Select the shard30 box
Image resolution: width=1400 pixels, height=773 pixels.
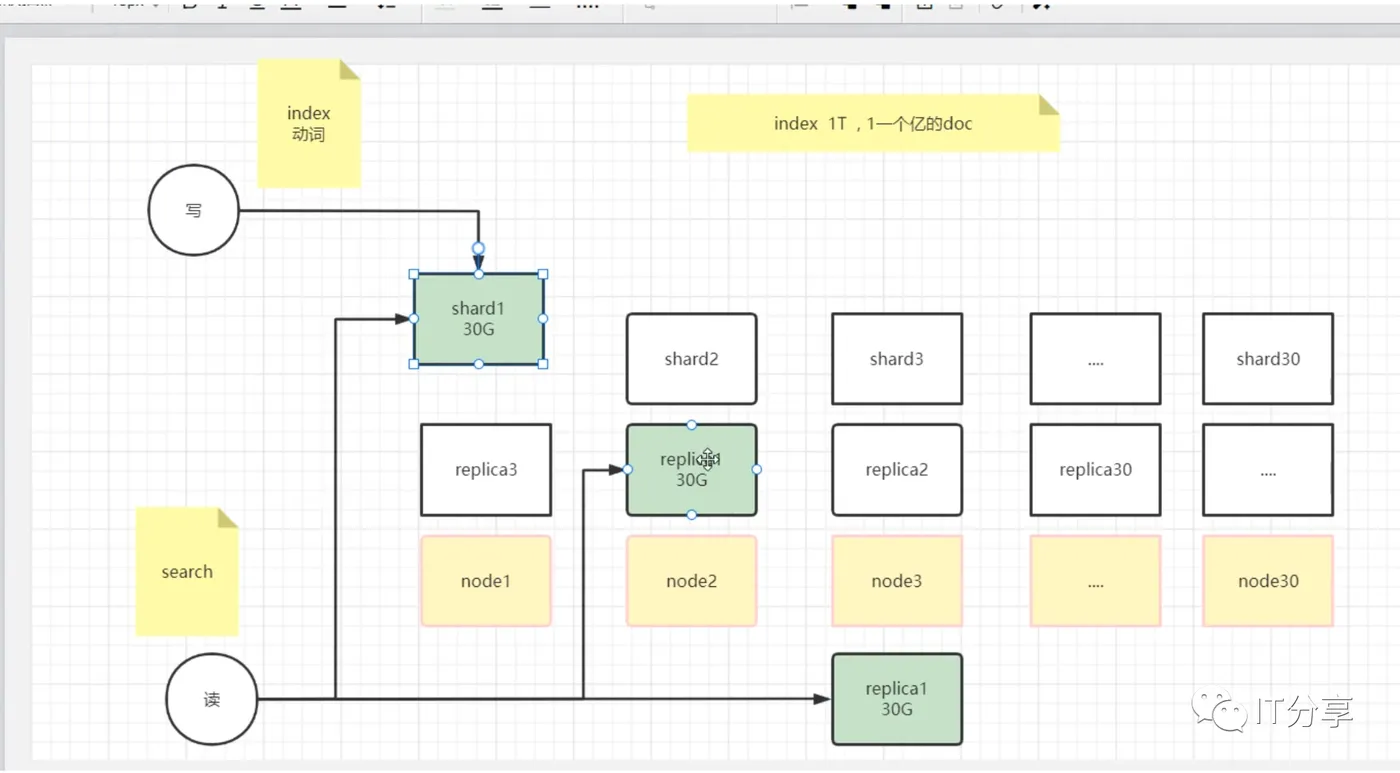tap(1268, 359)
